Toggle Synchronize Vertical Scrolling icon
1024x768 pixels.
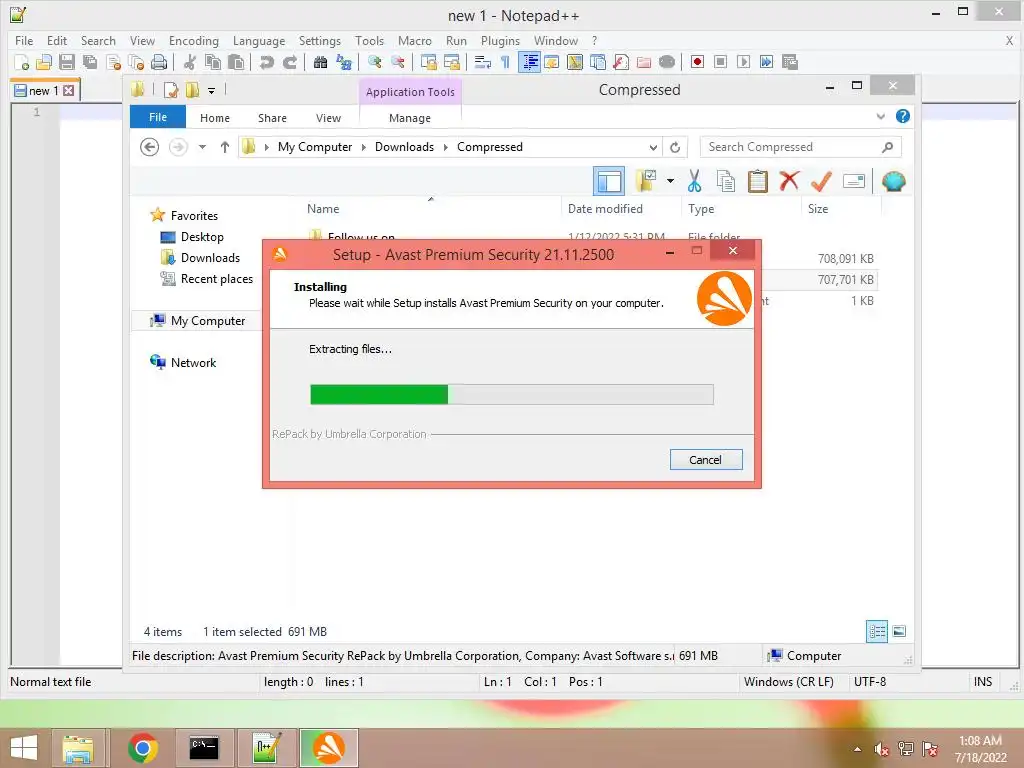428,62
